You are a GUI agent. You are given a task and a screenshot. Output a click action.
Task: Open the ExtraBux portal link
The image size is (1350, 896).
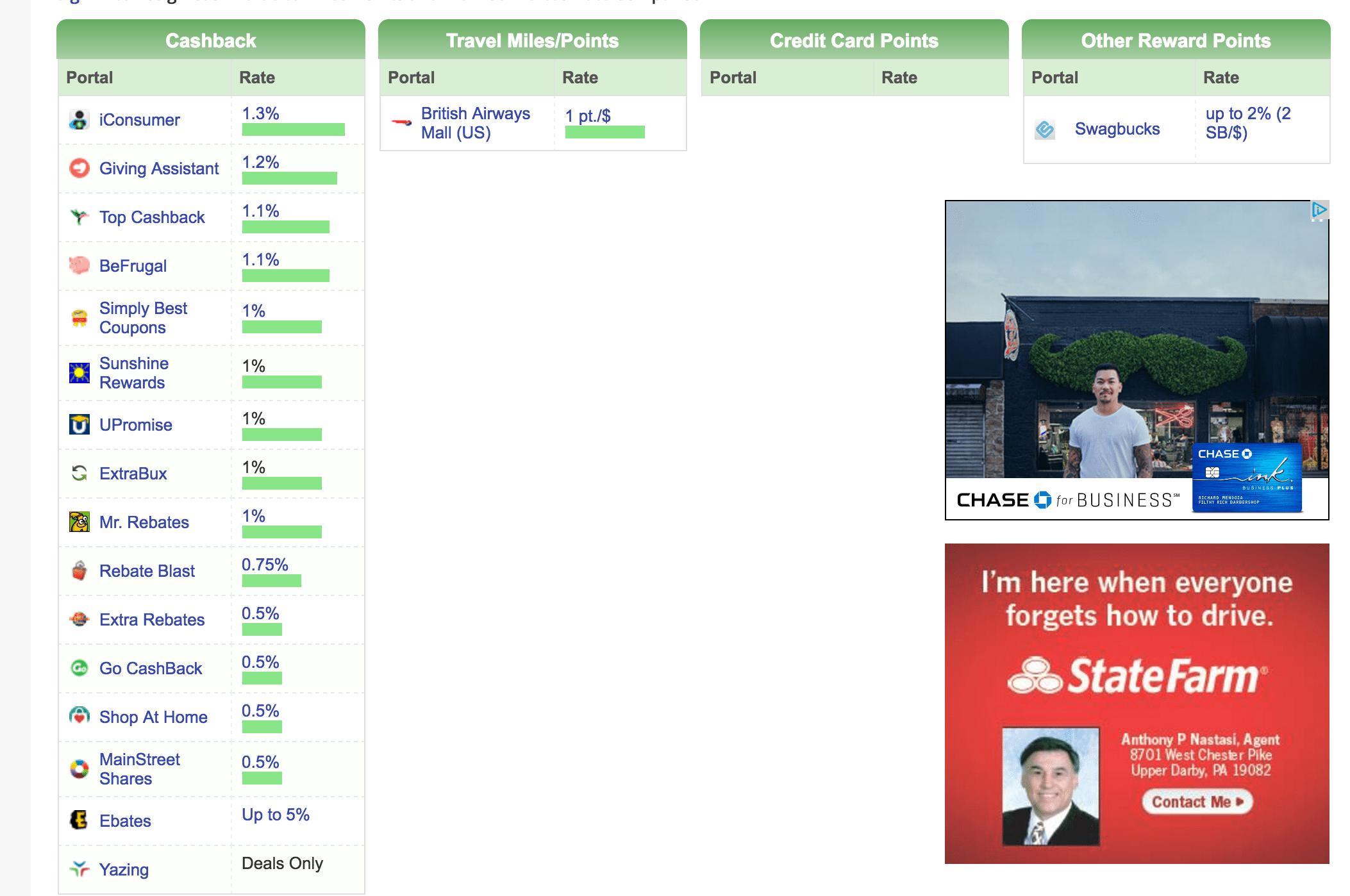133,474
